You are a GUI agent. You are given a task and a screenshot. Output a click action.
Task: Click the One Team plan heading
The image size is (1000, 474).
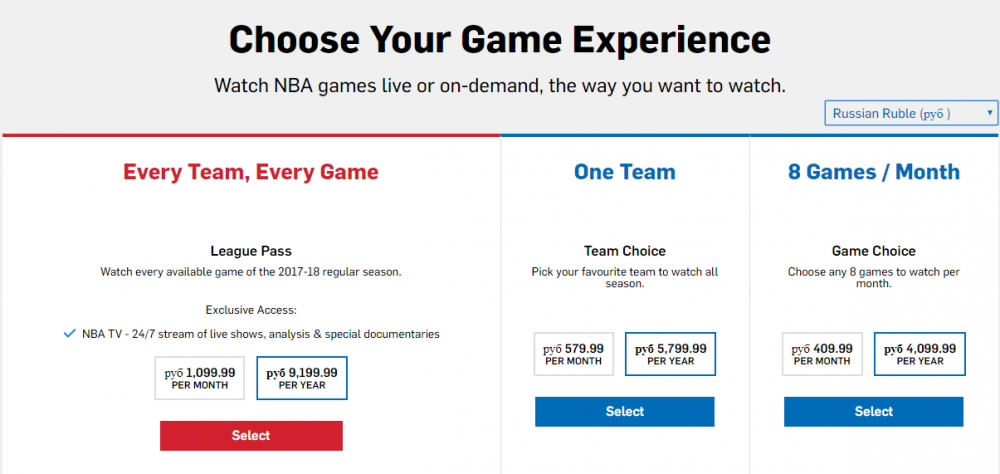(625, 172)
